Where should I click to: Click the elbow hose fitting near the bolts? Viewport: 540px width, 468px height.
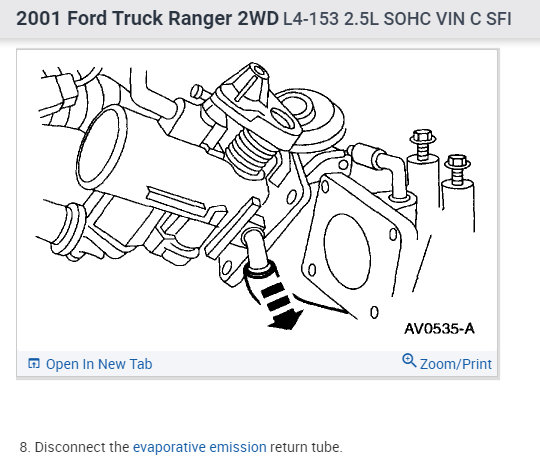click(383, 169)
